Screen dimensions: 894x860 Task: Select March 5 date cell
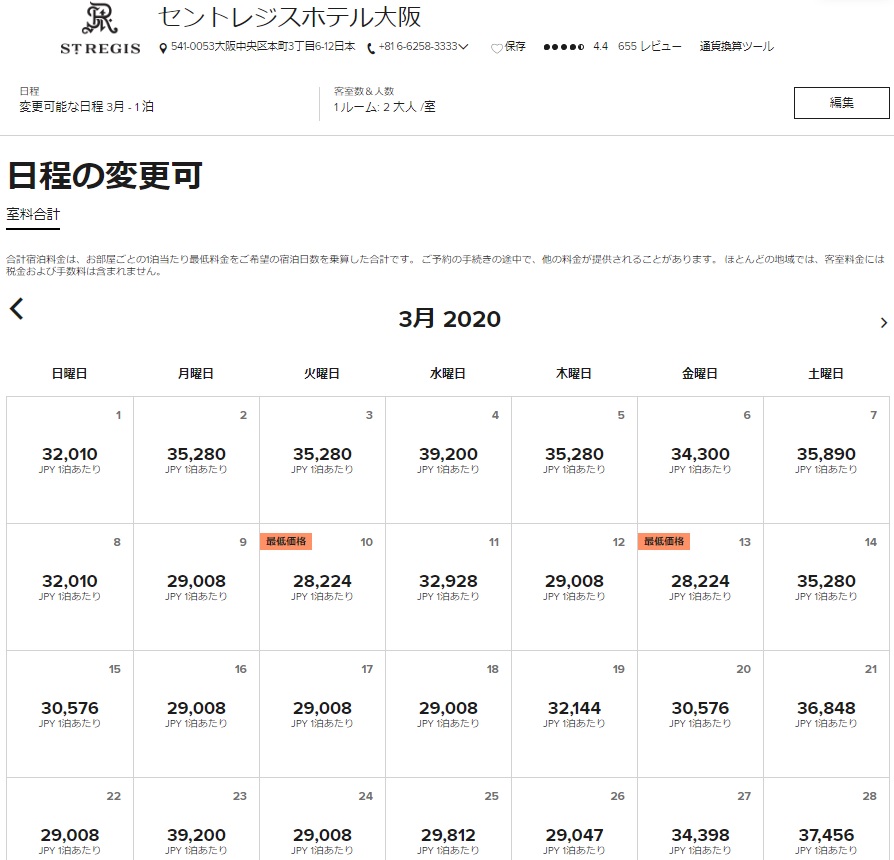pyautogui.click(x=574, y=460)
